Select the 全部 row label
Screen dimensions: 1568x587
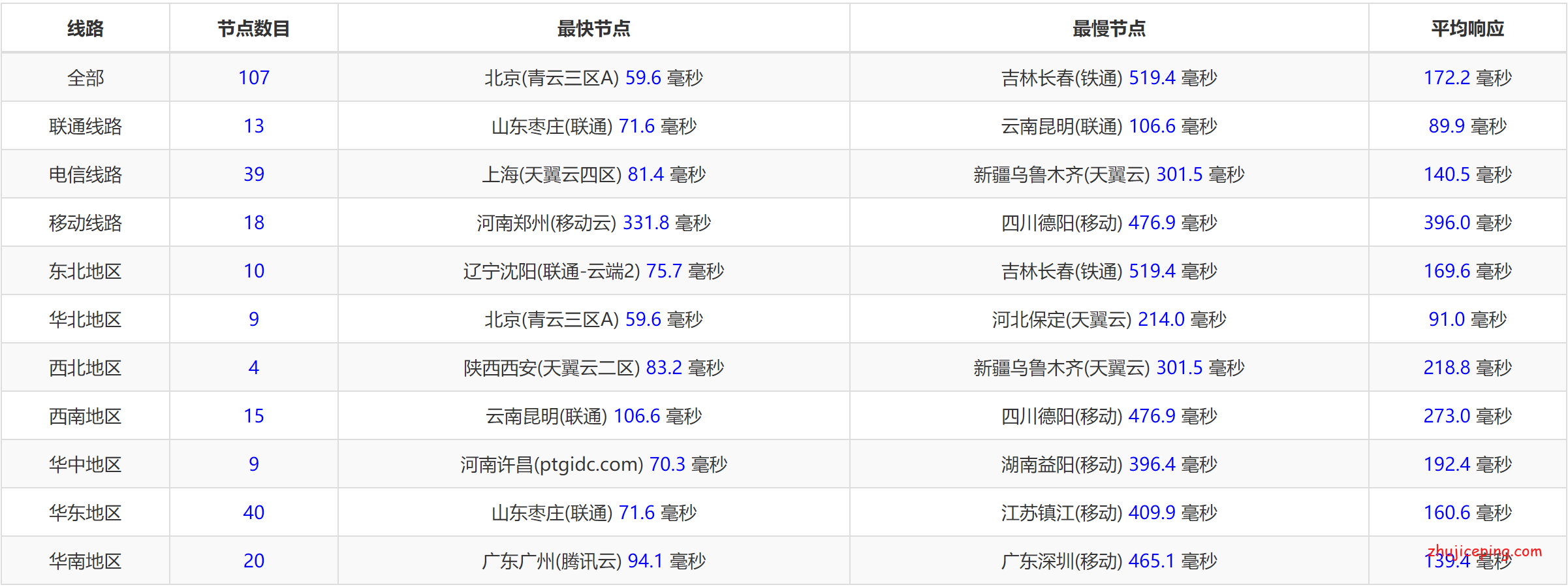click(86, 78)
